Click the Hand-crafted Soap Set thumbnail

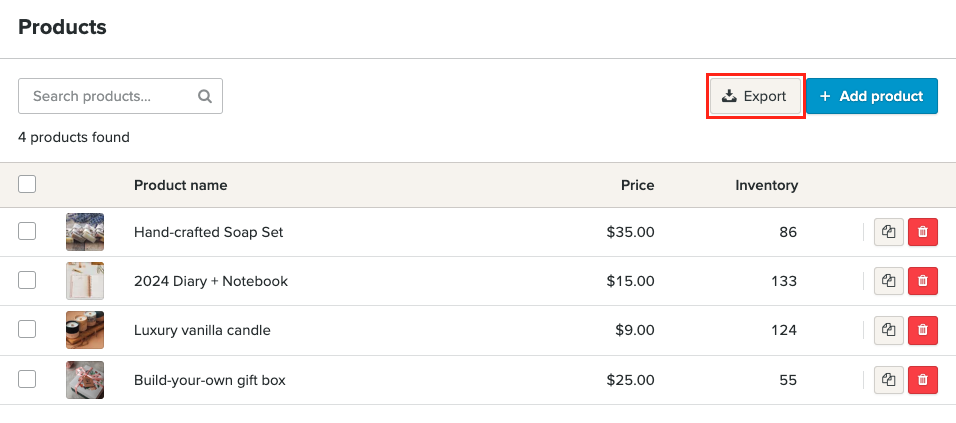click(x=85, y=232)
